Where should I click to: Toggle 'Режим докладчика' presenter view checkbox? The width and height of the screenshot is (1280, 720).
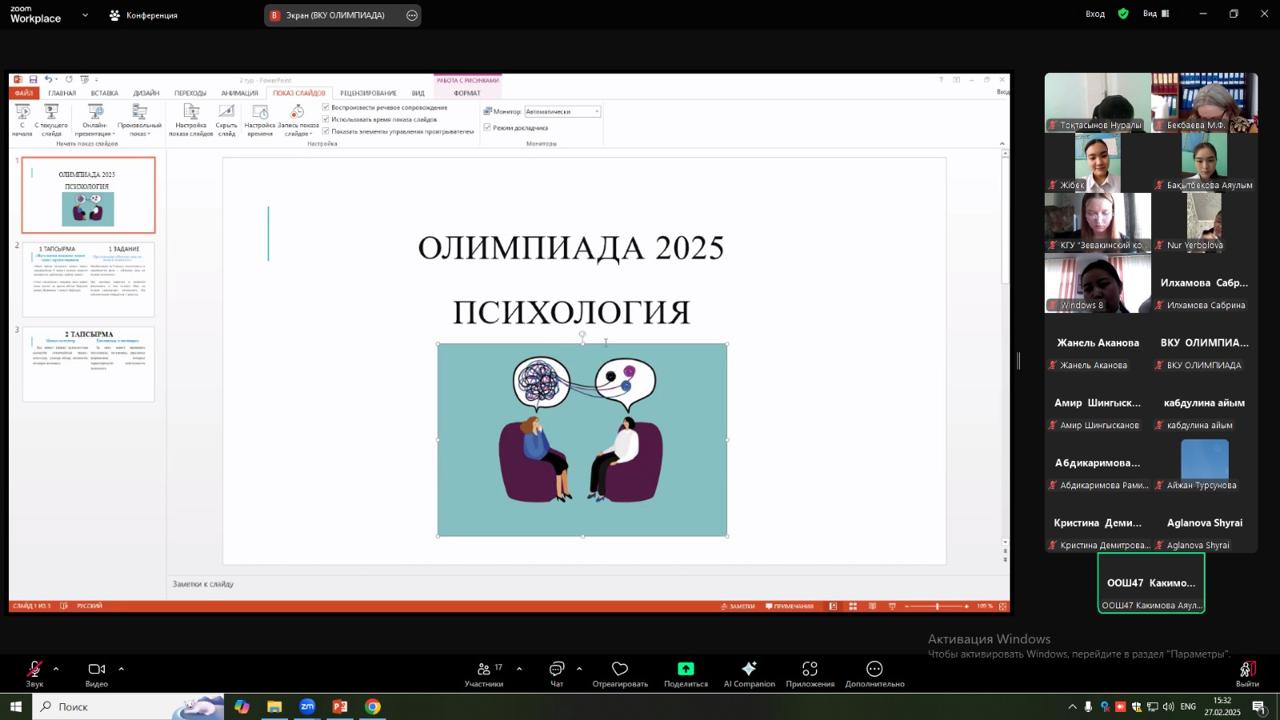click(x=487, y=128)
